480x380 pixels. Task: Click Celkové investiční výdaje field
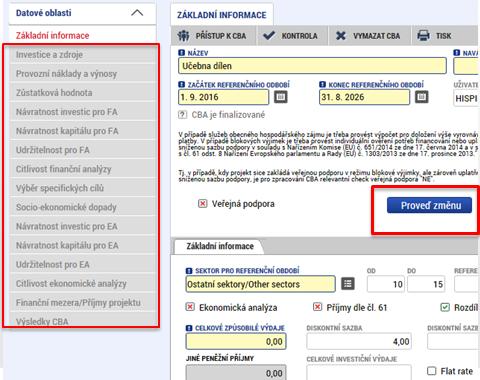pos(359,372)
